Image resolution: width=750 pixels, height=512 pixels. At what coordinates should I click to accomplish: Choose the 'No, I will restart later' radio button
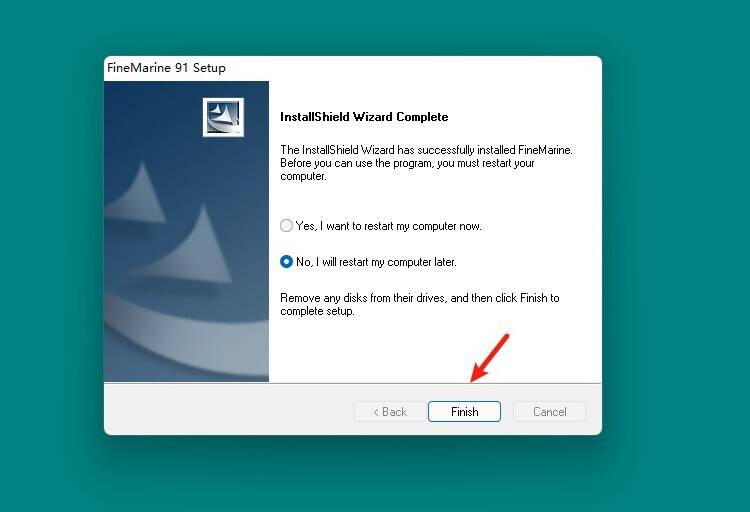click(x=287, y=262)
